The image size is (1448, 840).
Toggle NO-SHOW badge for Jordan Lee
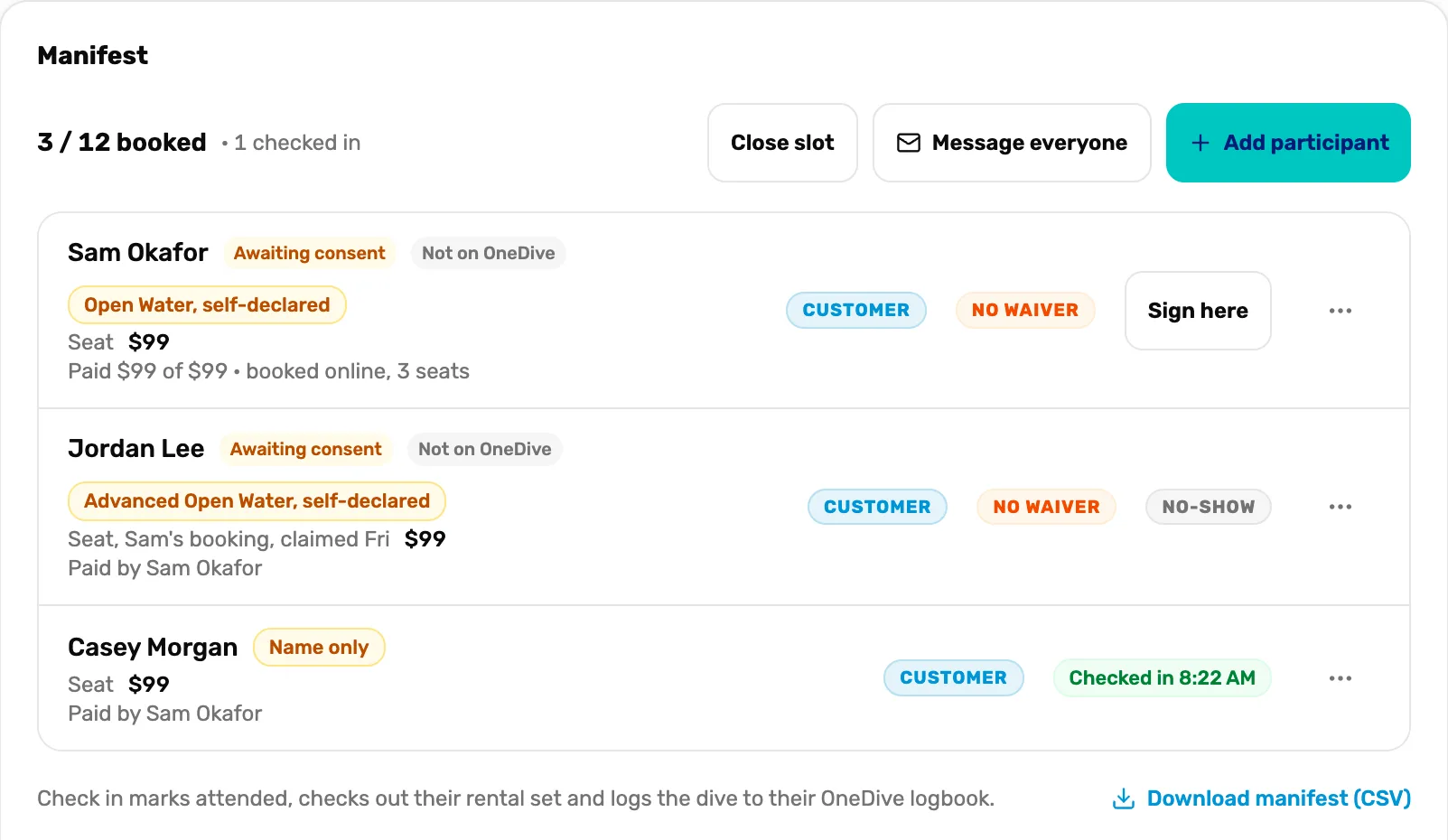1208,507
